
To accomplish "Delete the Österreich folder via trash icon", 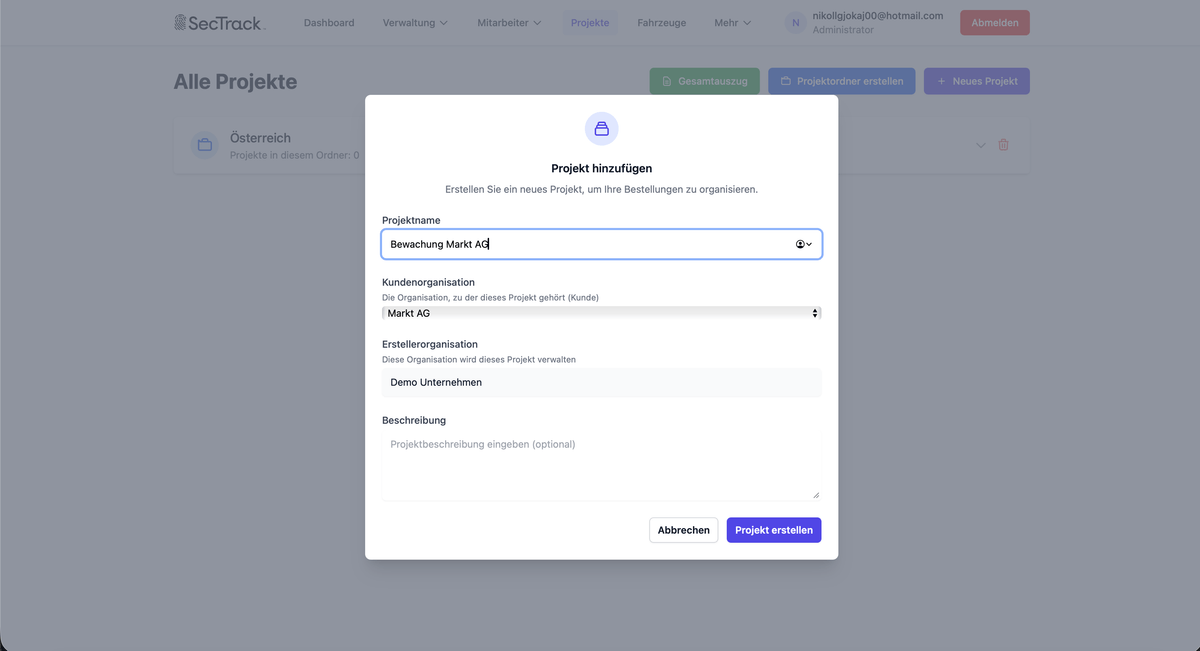I will tap(1003, 145).
